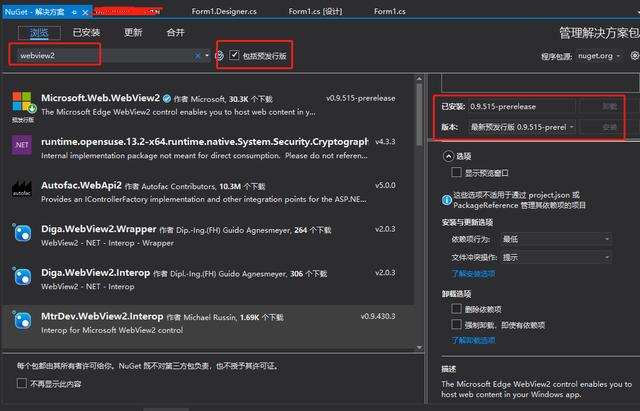
Task: Click the webview2 search input field
Action: [x=105, y=56]
